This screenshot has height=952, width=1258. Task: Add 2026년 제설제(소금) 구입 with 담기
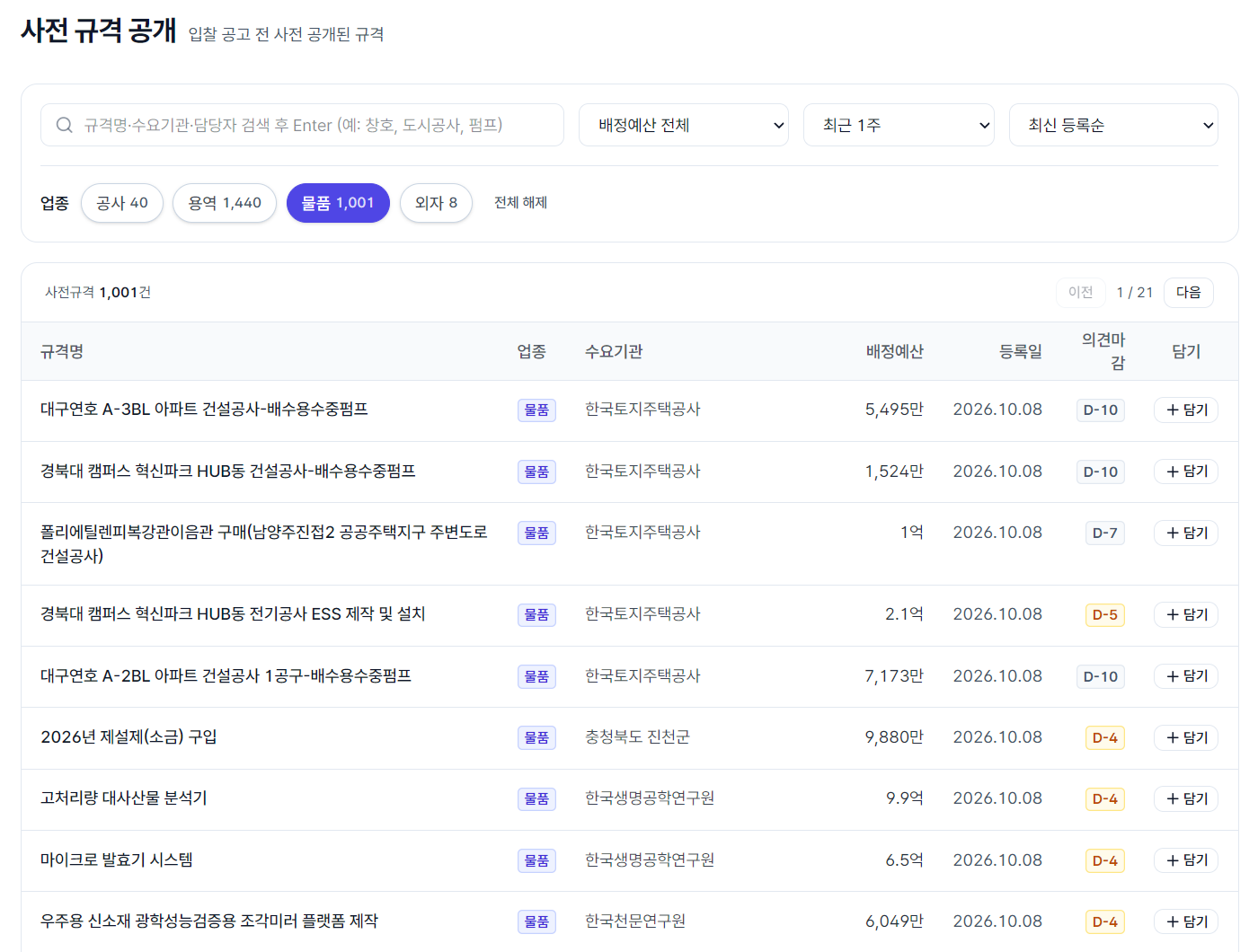(x=1186, y=738)
